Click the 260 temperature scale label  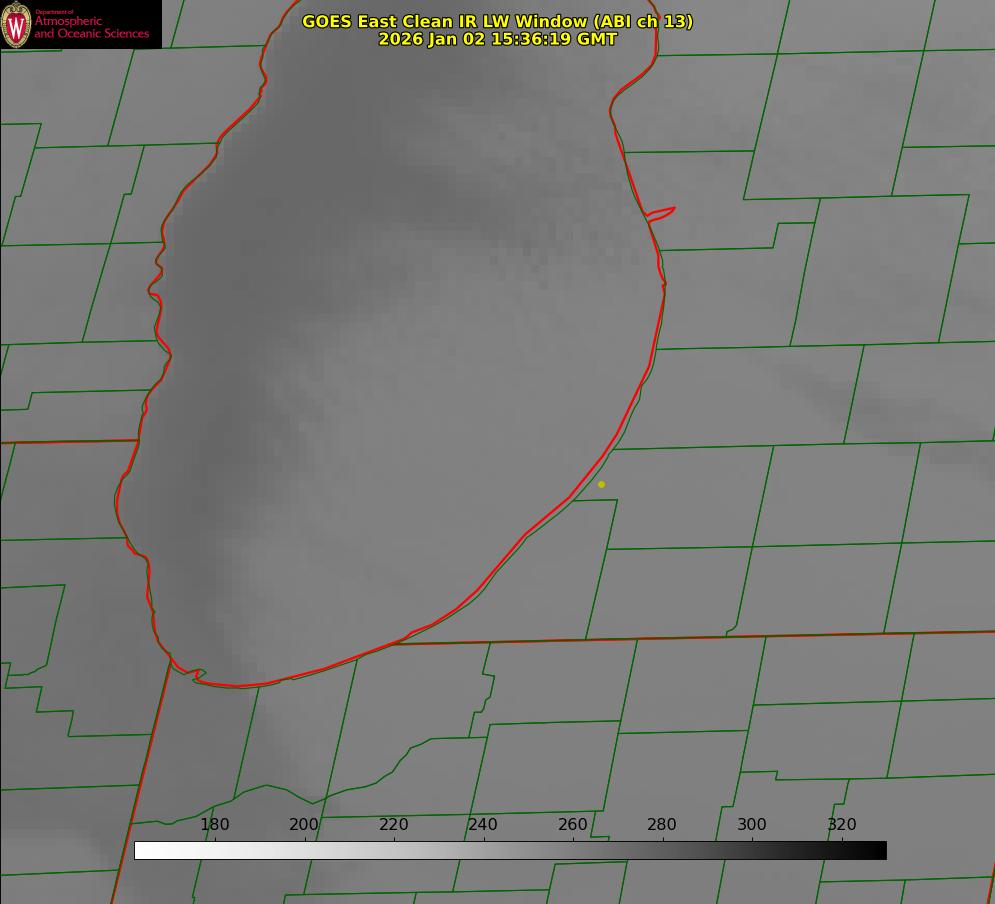[573, 825]
